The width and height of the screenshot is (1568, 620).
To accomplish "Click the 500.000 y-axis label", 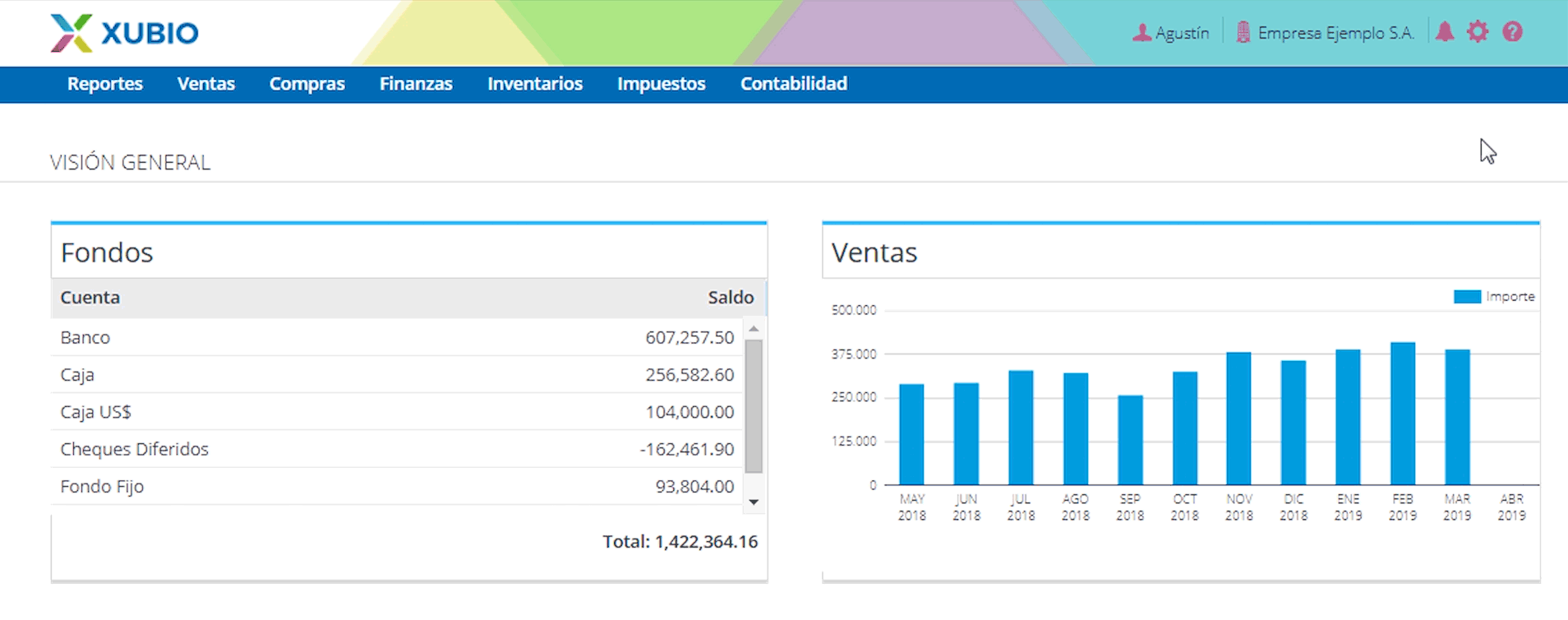I will point(854,310).
